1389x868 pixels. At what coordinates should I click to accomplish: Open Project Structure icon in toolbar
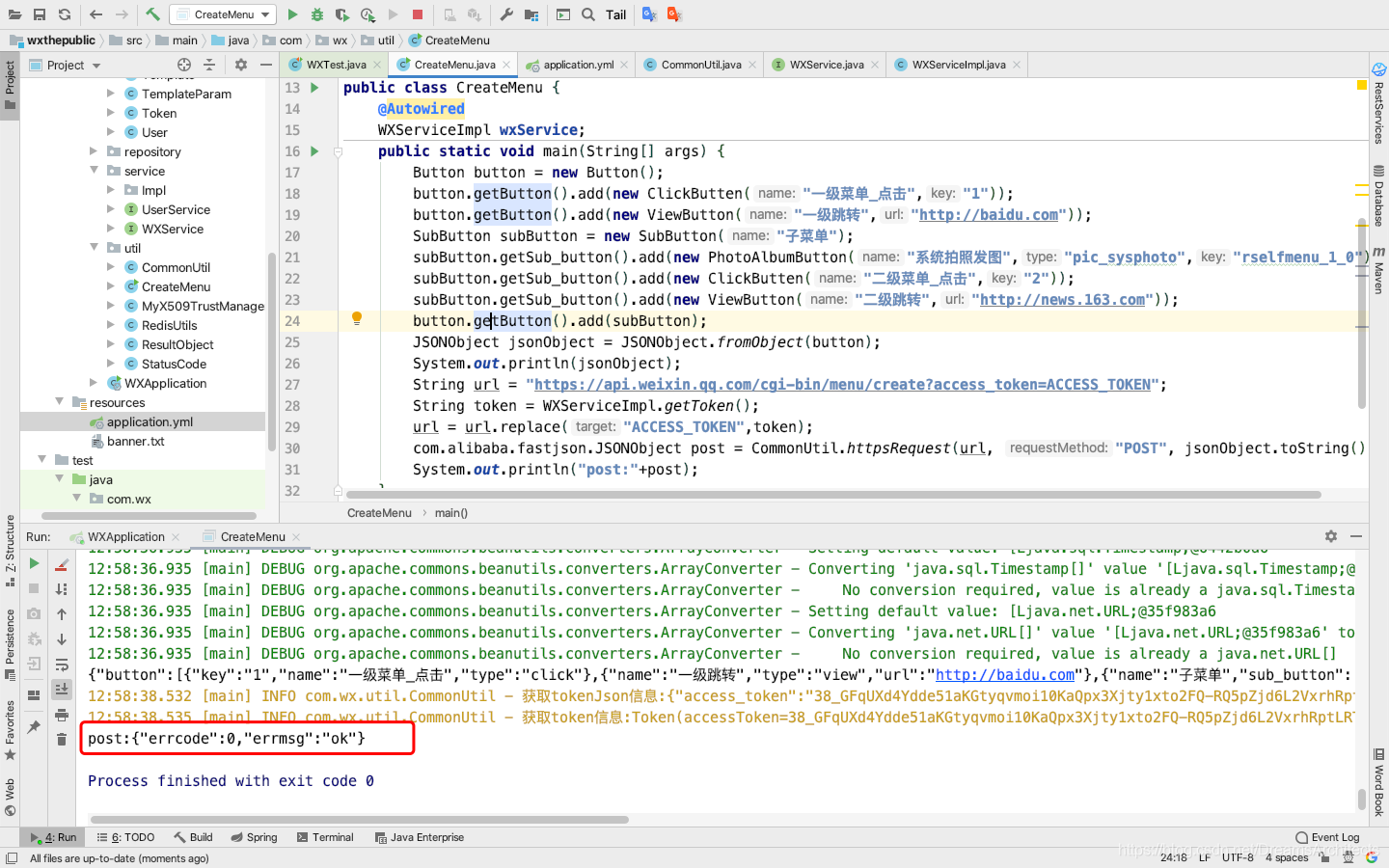[531, 14]
